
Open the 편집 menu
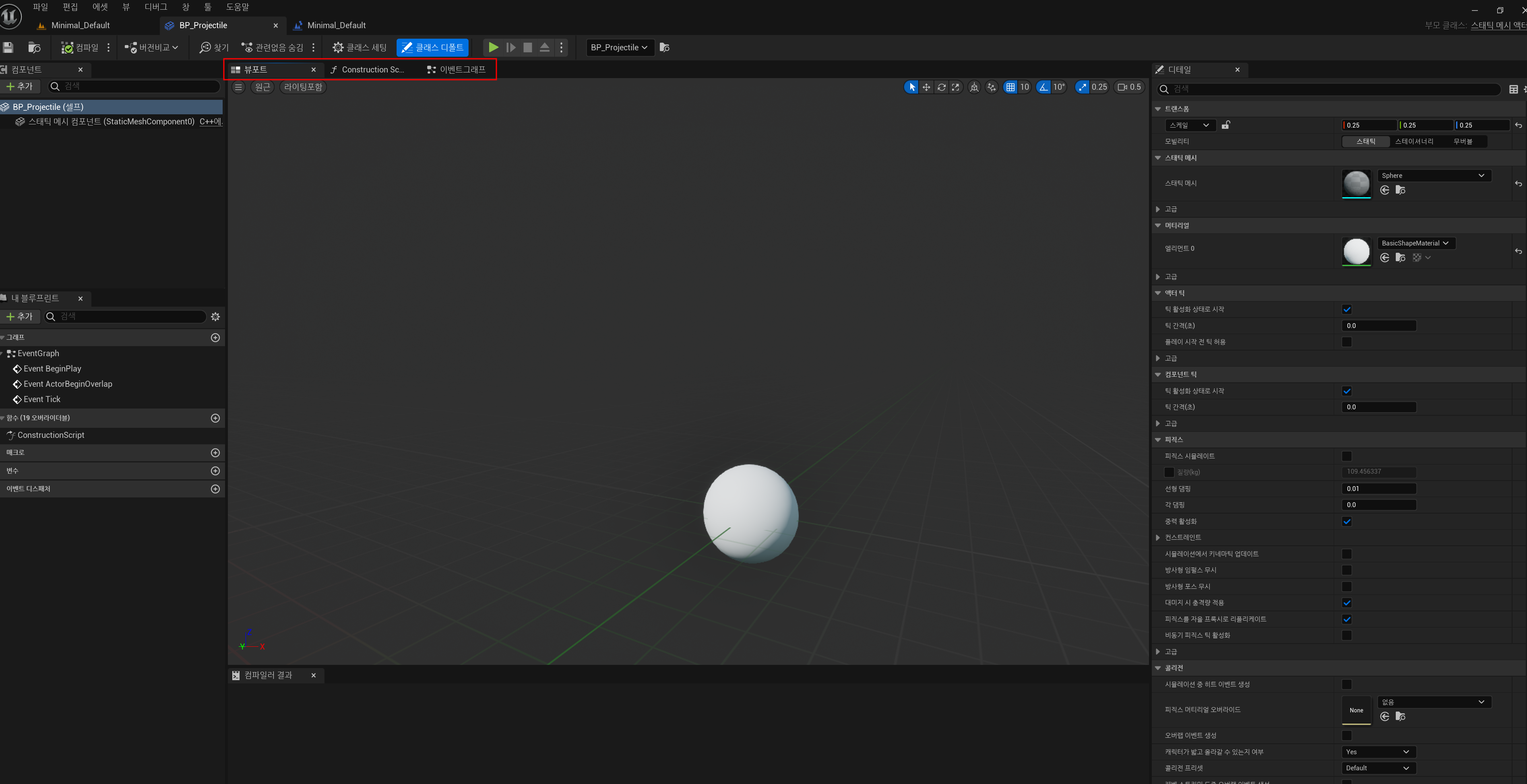tap(70, 7)
